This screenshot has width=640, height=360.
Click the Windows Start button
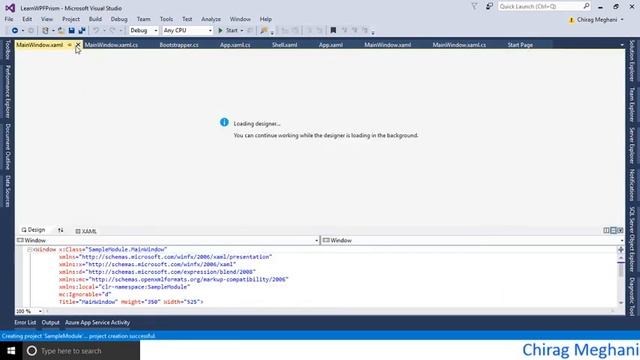coord(11,351)
